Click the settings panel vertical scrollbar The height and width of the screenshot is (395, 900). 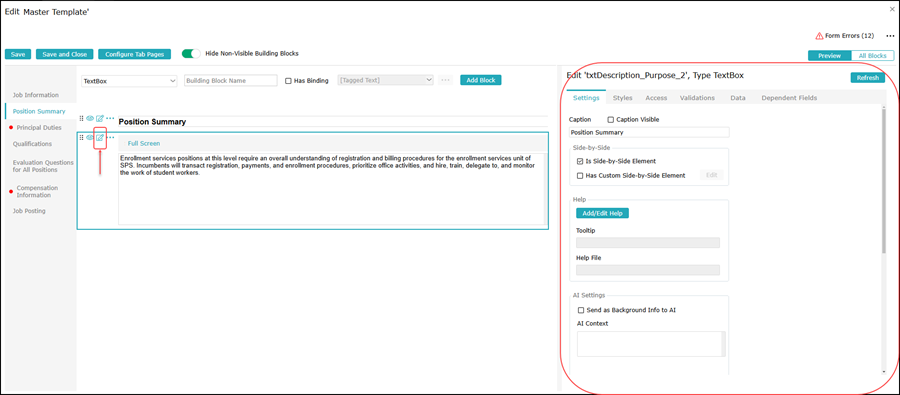point(883,180)
